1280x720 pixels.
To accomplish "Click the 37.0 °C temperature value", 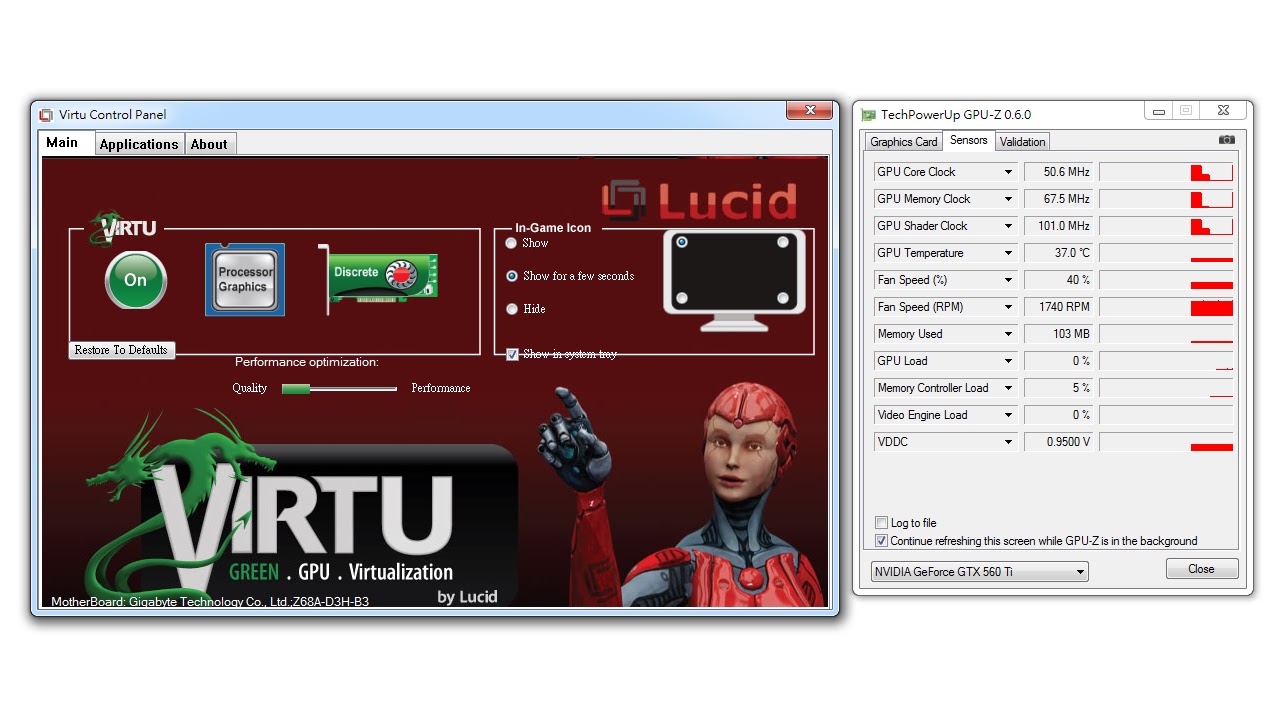I will click(1058, 253).
